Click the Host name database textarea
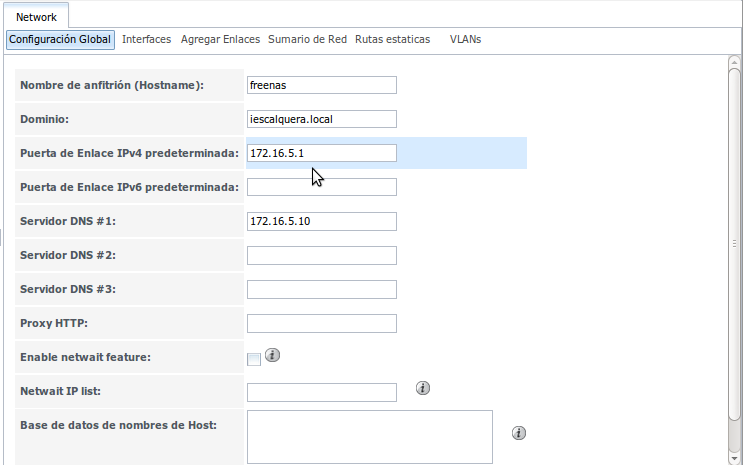Screen dimensions: 743x465 [x=370, y=437]
